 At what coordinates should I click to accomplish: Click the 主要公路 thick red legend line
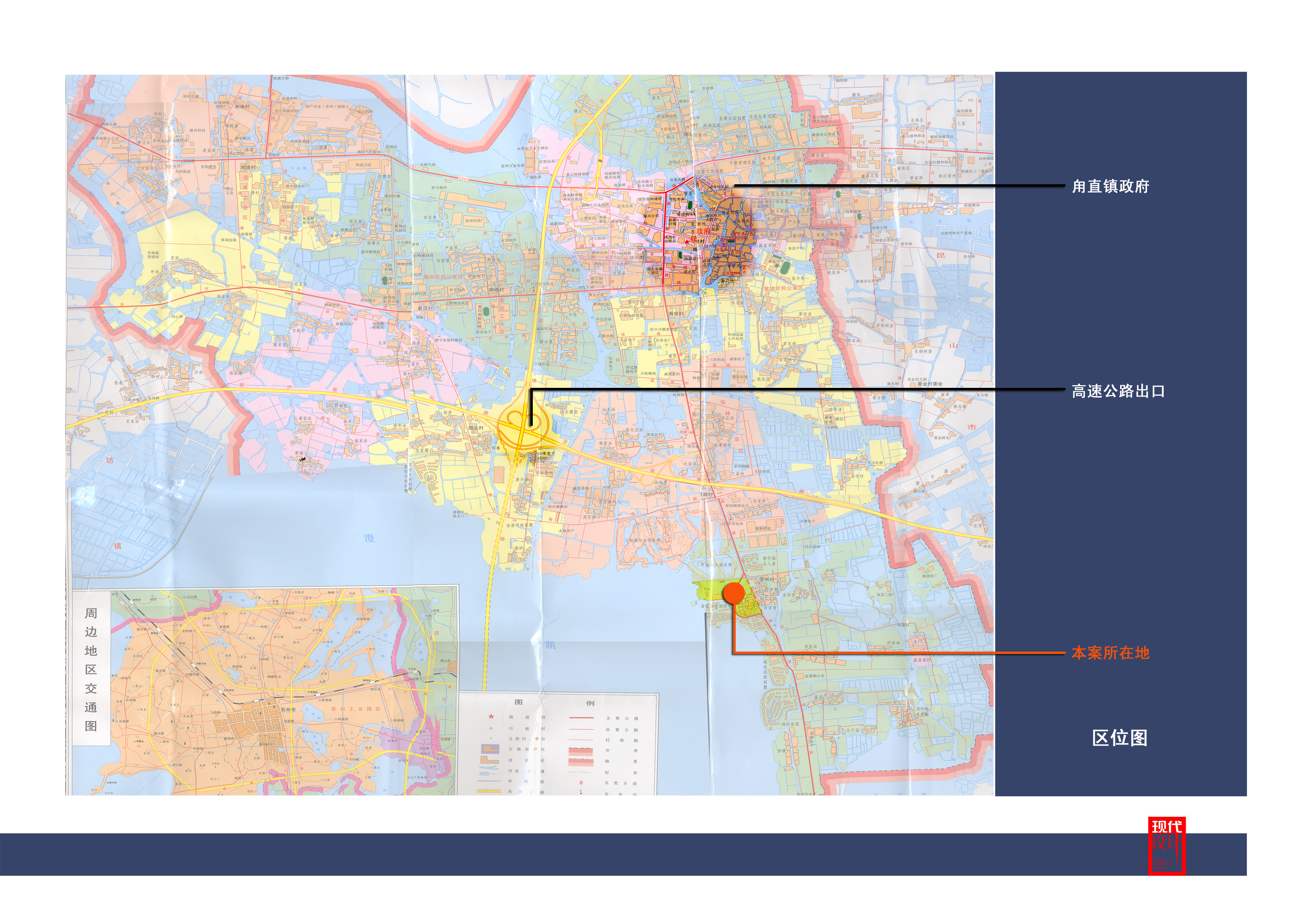click(x=582, y=718)
